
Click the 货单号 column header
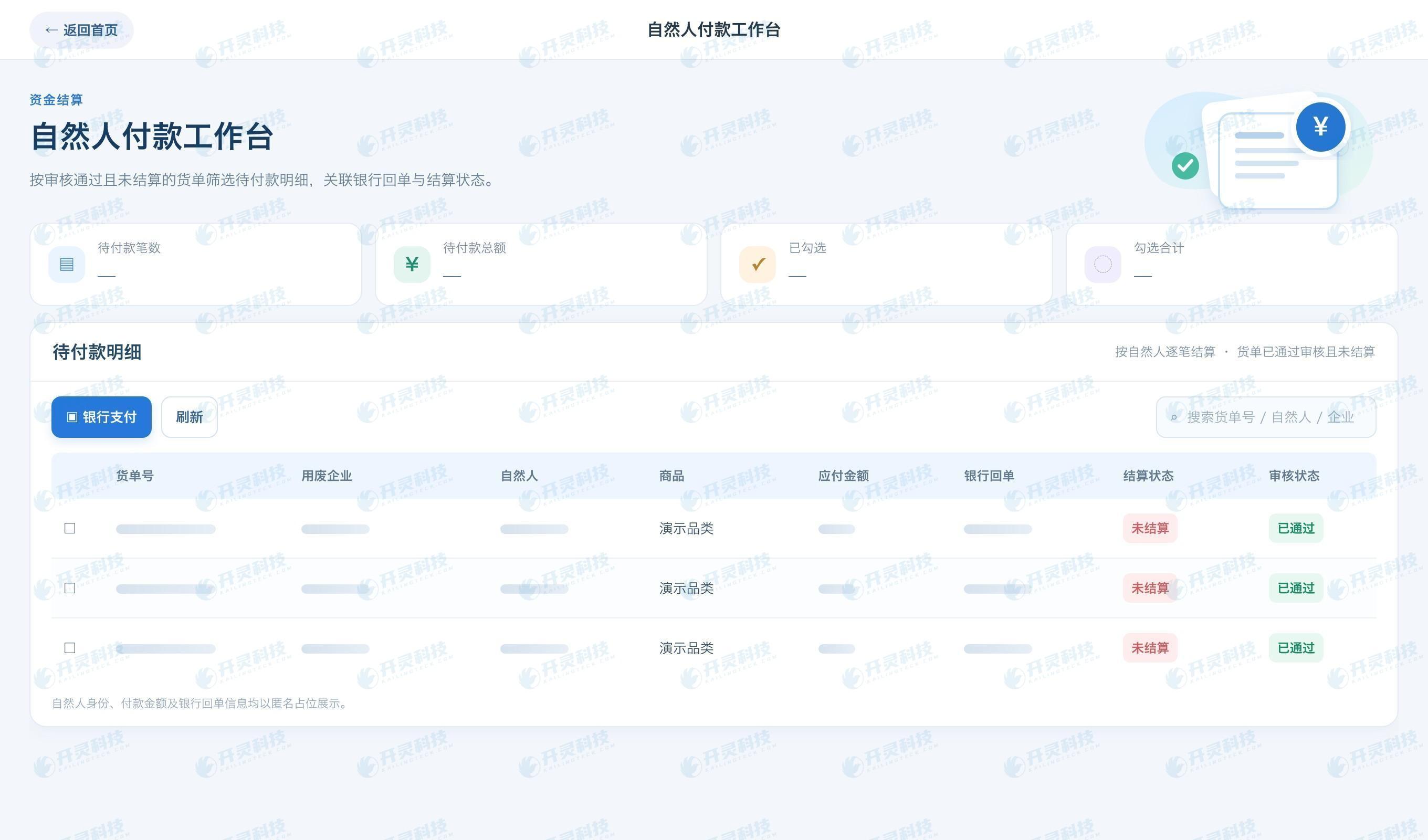point(135,476)
